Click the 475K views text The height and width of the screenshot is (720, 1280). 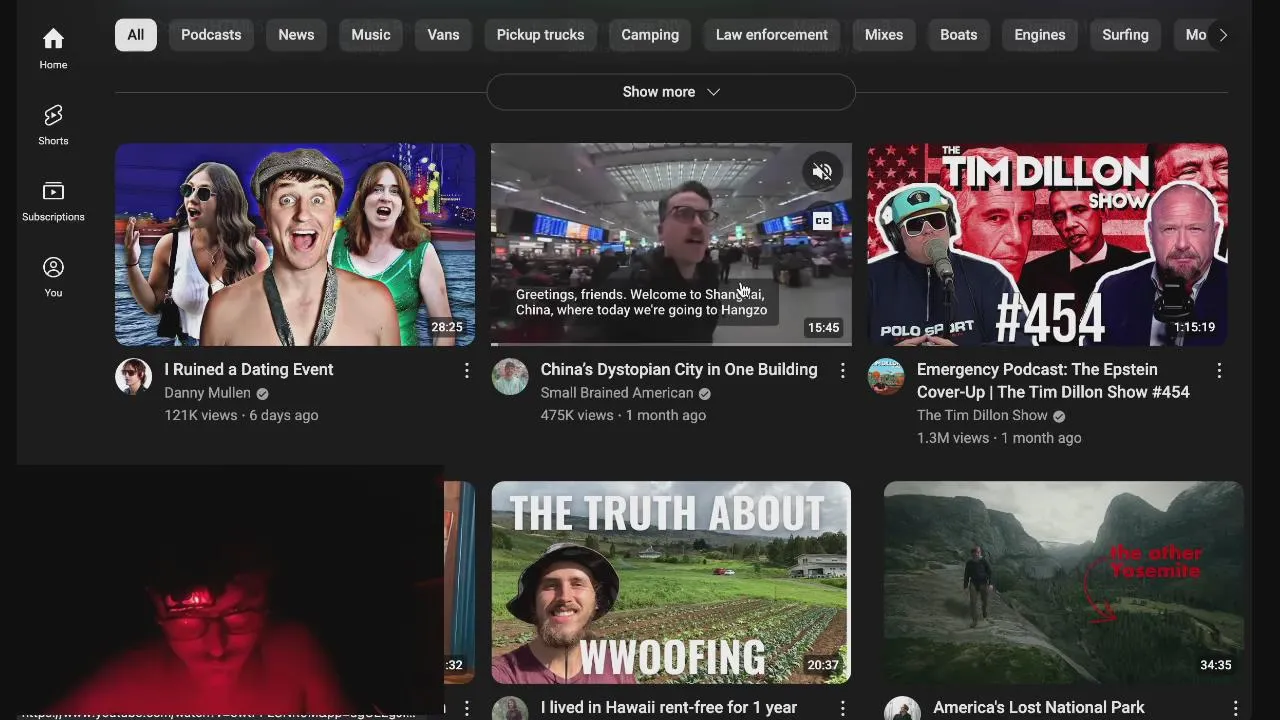click(x=577, y=415)
